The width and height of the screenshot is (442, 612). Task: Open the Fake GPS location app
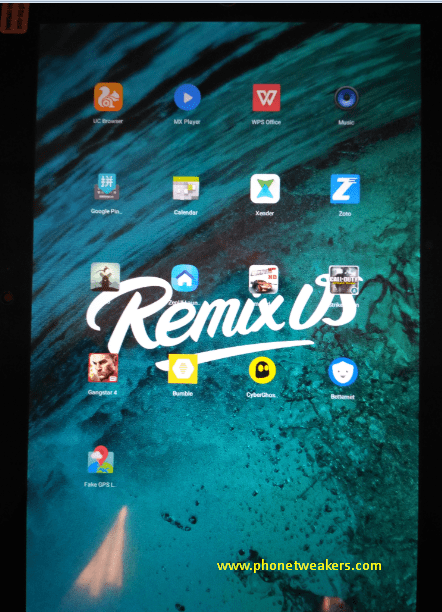101,460
